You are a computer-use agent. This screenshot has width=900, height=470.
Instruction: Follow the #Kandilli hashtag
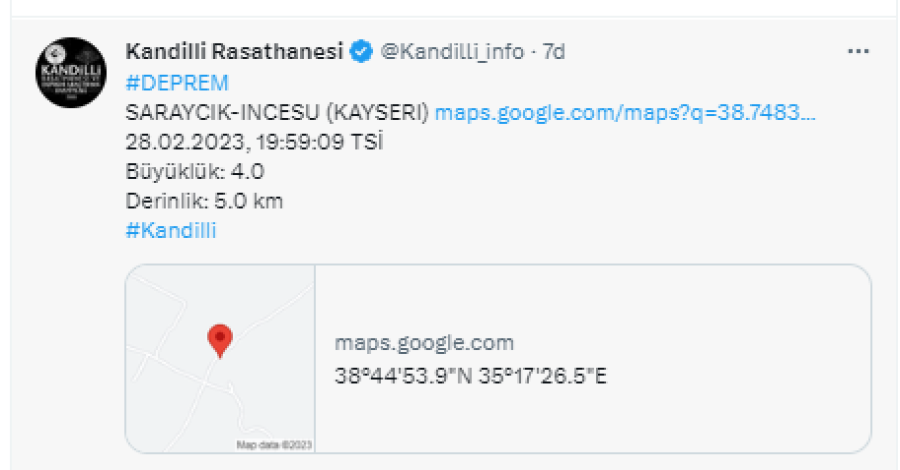pos(171,230)
